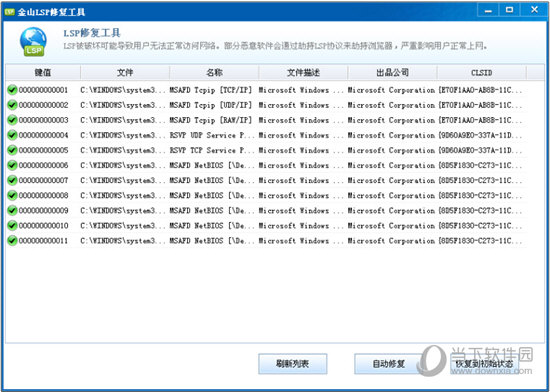Screen dimensions: 550x392
Task: Click the 刷新列表 refresh list button
Action: point(293,364)
